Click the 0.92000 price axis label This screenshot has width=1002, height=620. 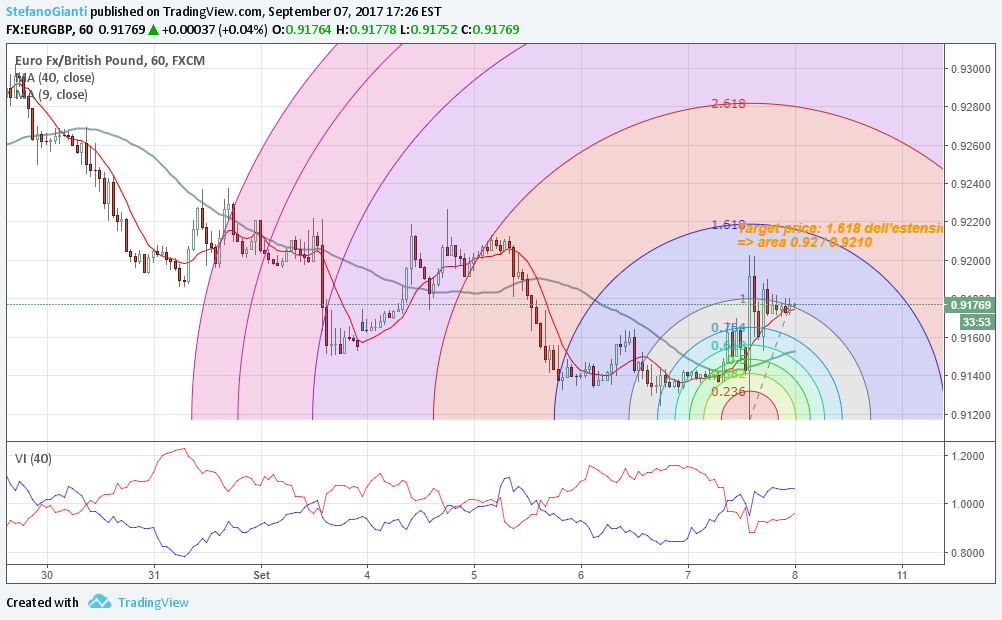coord(971,261)
